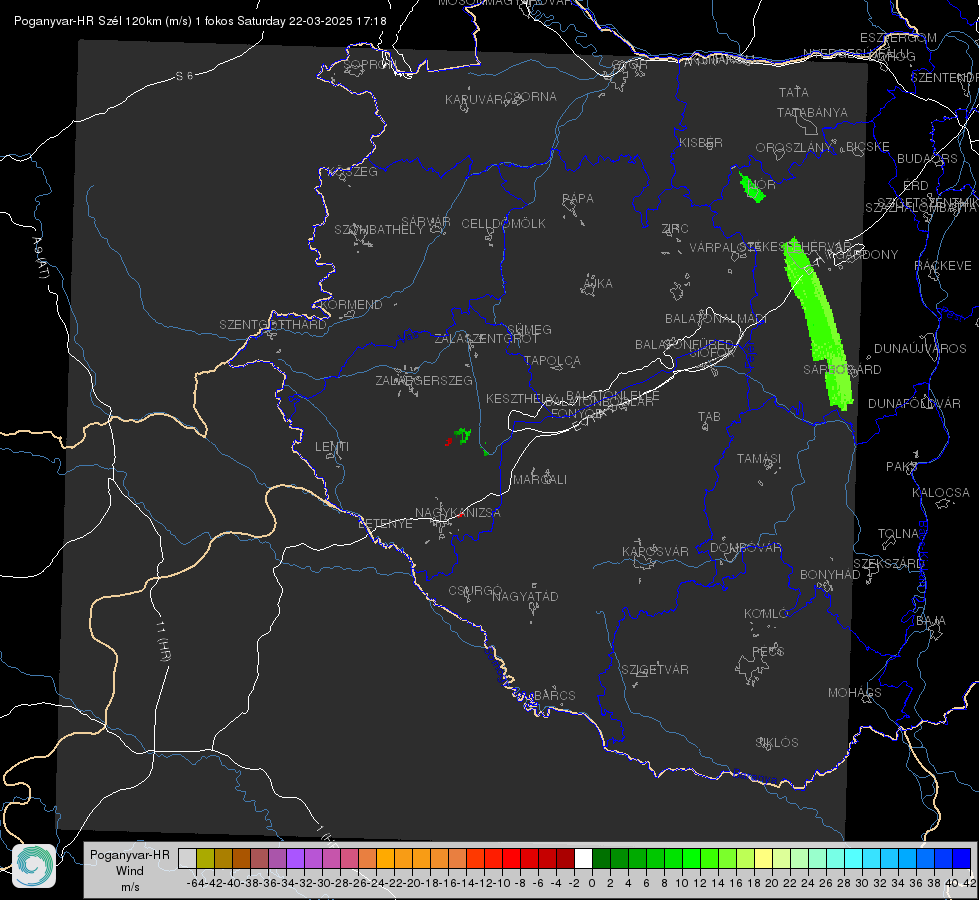Click the SZOMBATHELY city label
The height and width of the screenshot is (900, 979).
tap(379, 230)
